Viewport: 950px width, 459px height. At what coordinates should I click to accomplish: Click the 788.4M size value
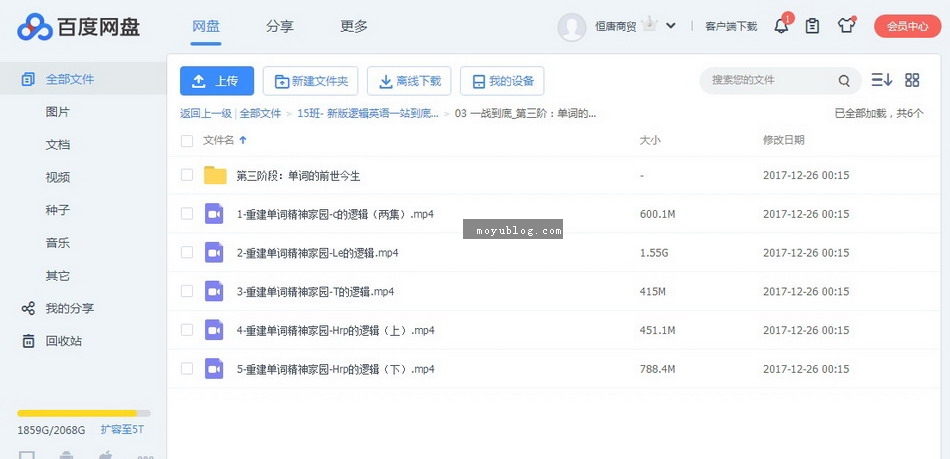(x=657, y=369)
